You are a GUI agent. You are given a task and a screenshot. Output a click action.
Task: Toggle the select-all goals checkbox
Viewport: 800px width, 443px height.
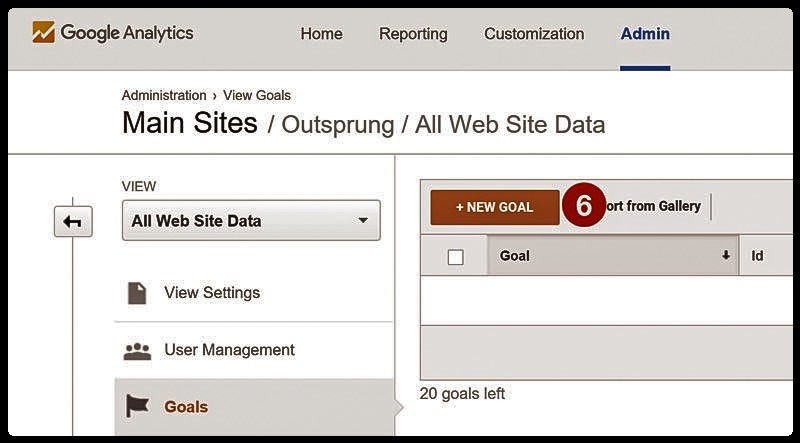pos(455,257)
